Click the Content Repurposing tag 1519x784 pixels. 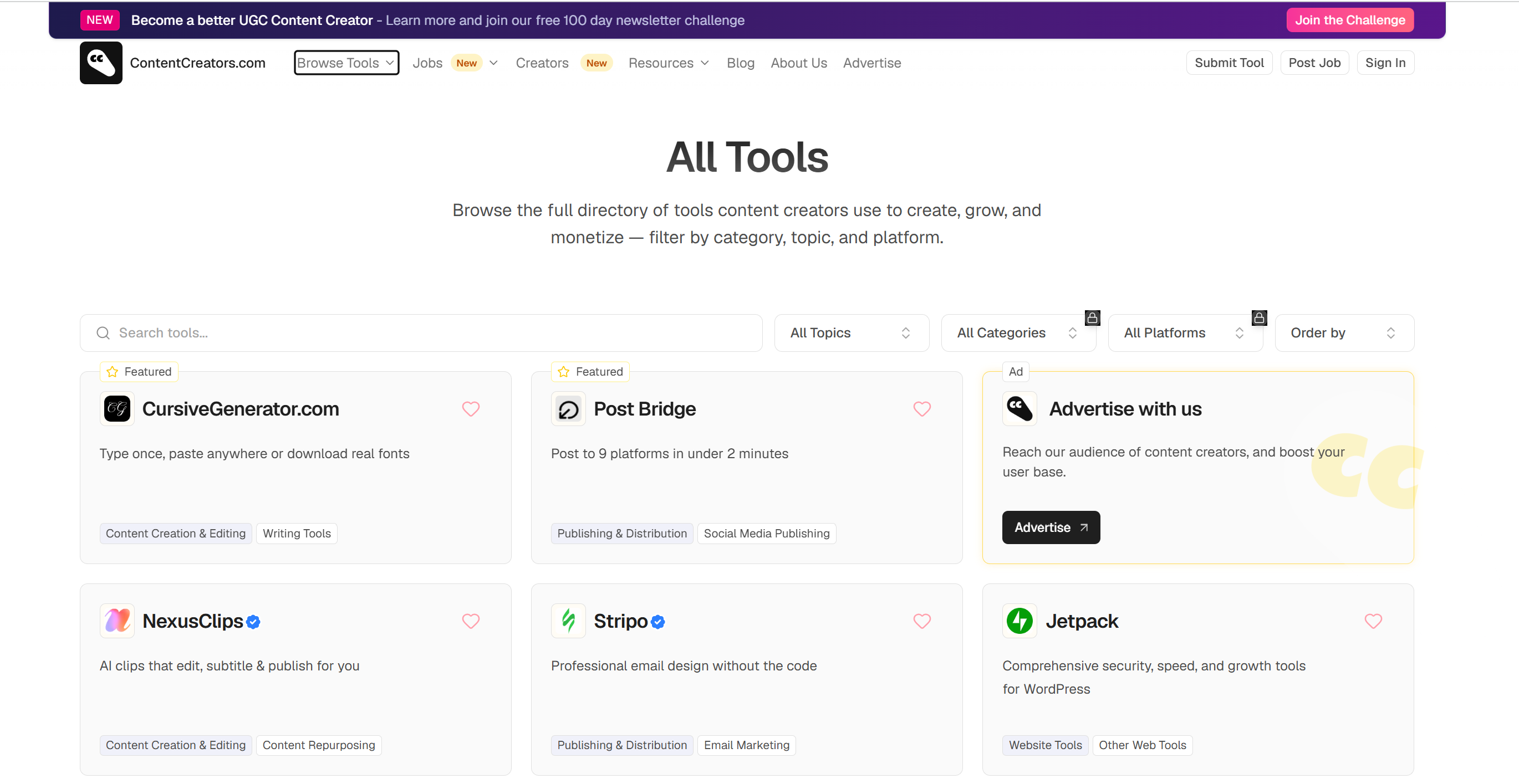tap(318, 745)
